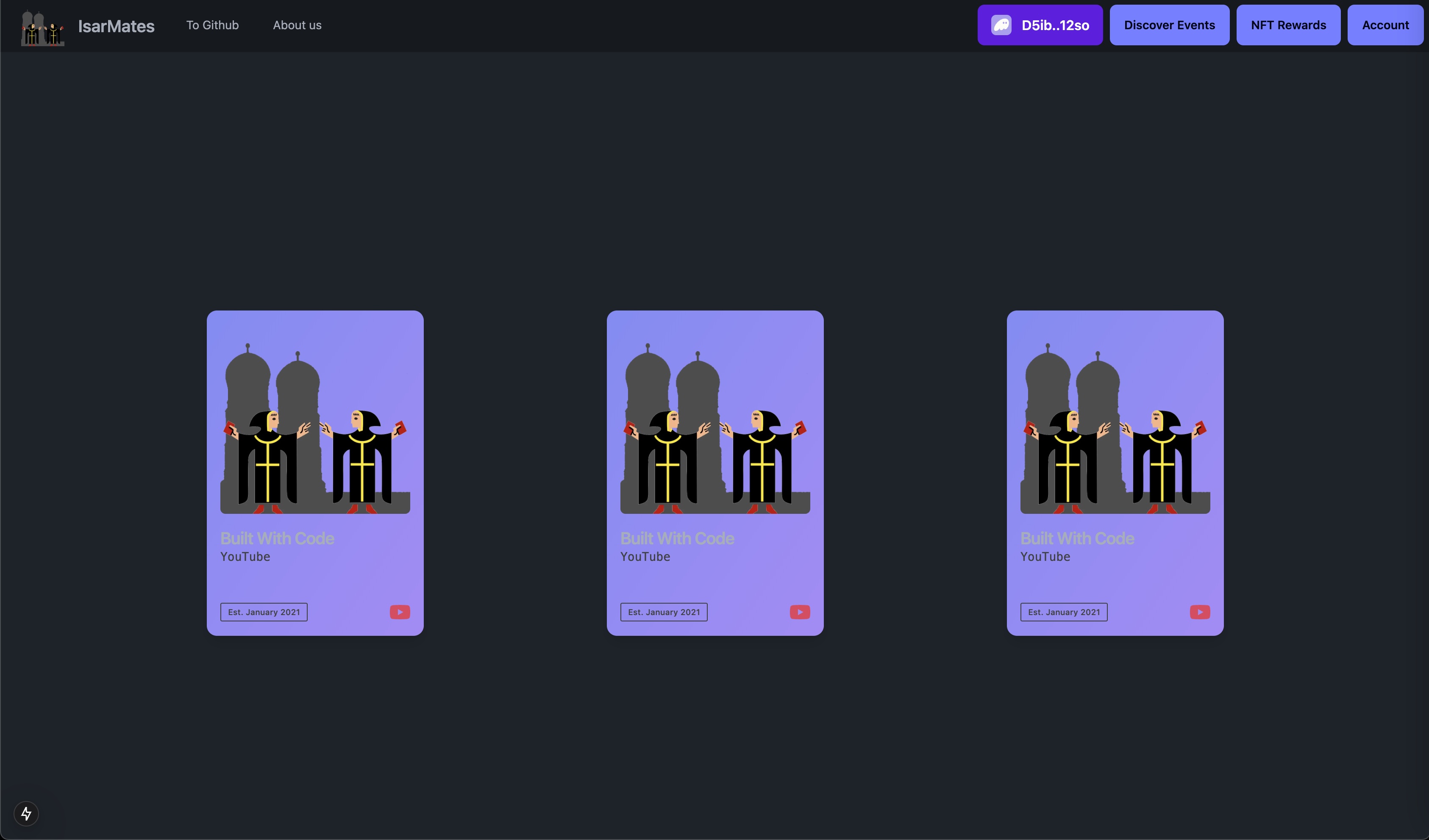Click Built With Code title on left card
The height and width of the screenshot is (840, 1429).
click(x=277, y=538)
